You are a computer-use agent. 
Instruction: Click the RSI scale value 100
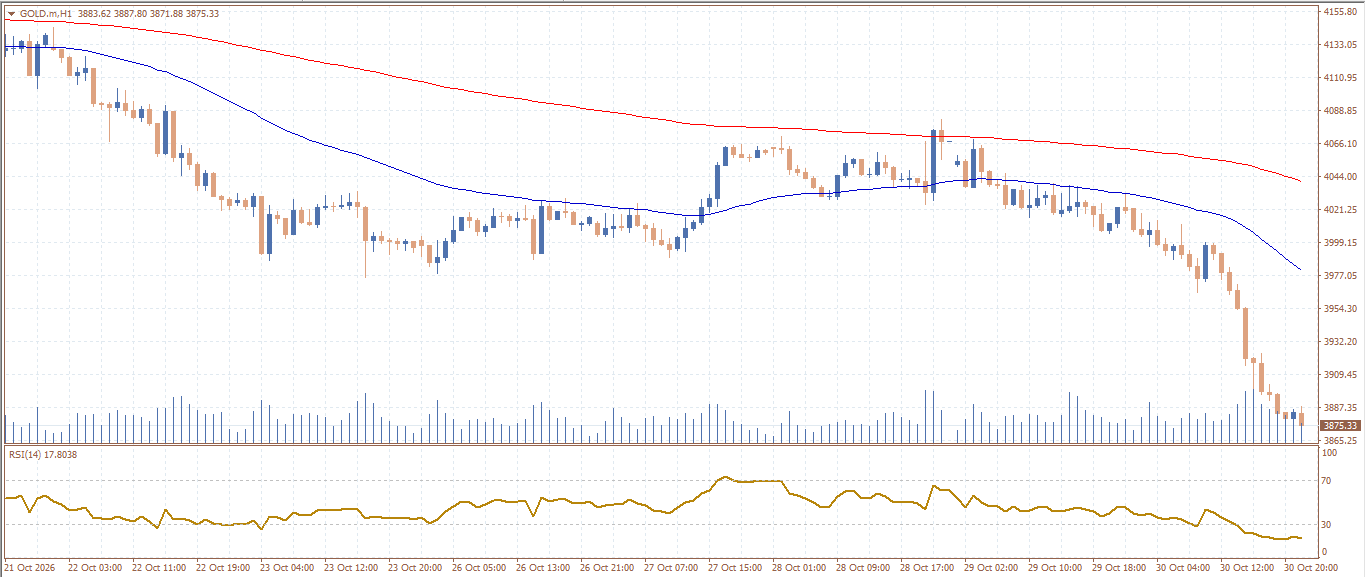1329,453
